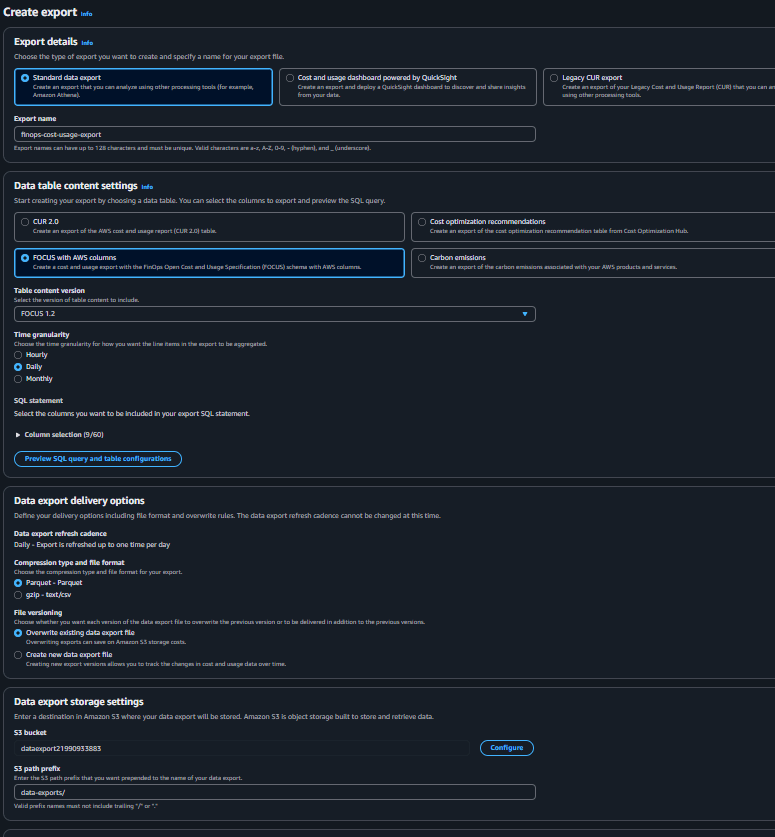This screenshot has width=775, height=837.
Task: Click the S3 bucket name field
Action: [x=242, y=748]
